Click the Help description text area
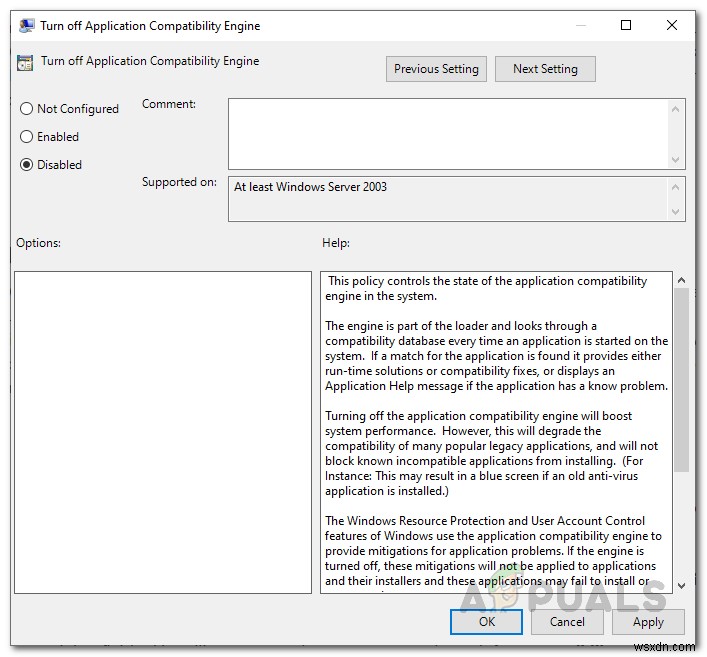This screenshot has width=707, height=657. click(496, 432)
